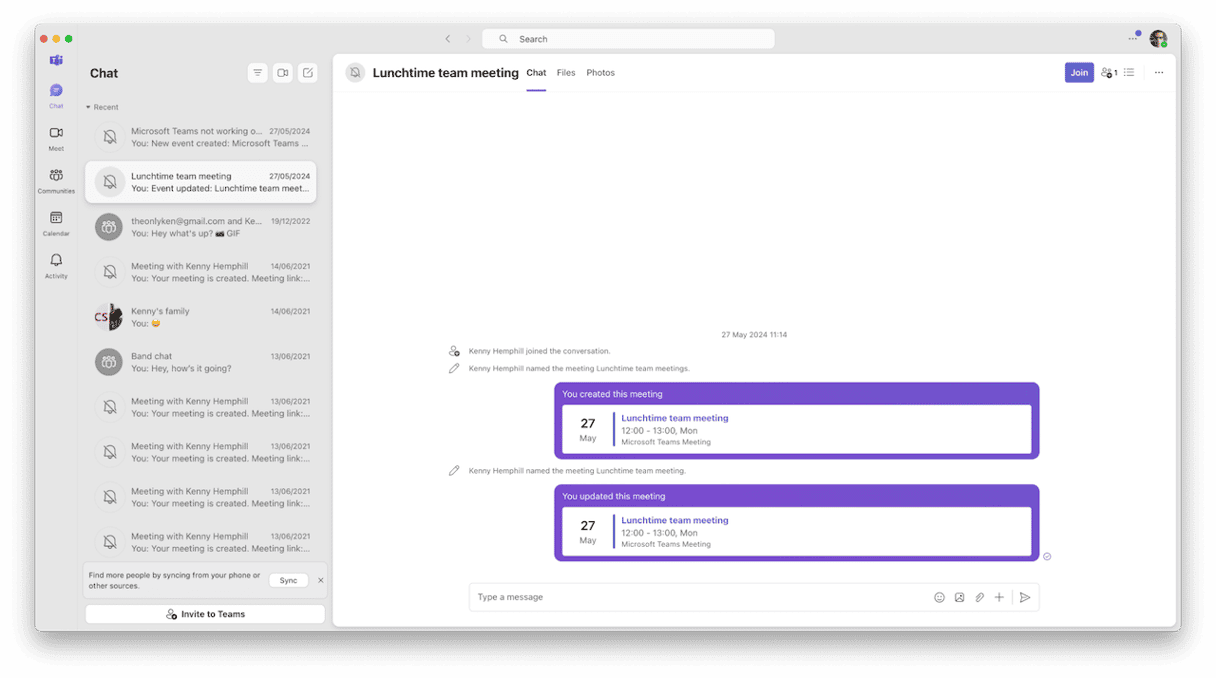This screenshot has width=1216, height=678.
Task: Select the Chat tab in header
Action: coord(536,73)
